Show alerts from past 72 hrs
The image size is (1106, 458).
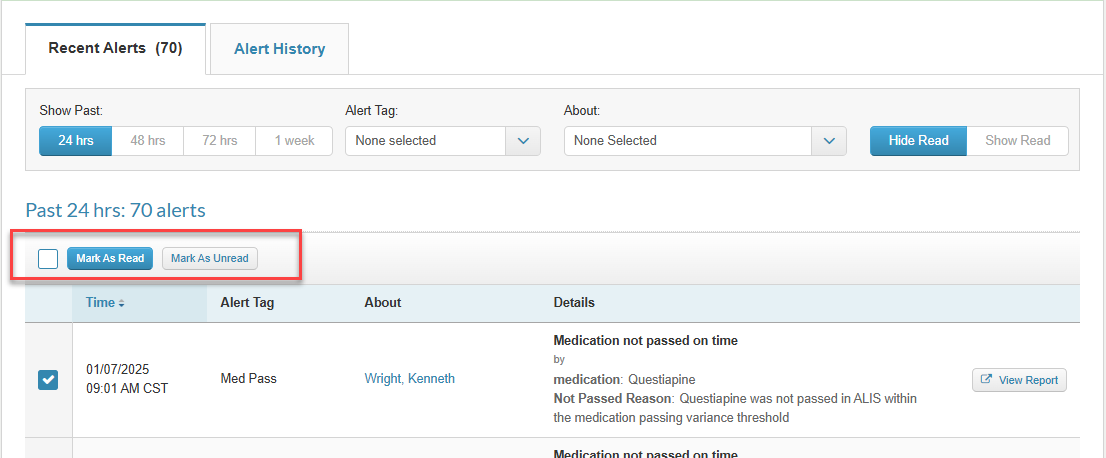[x=219, y=140]
